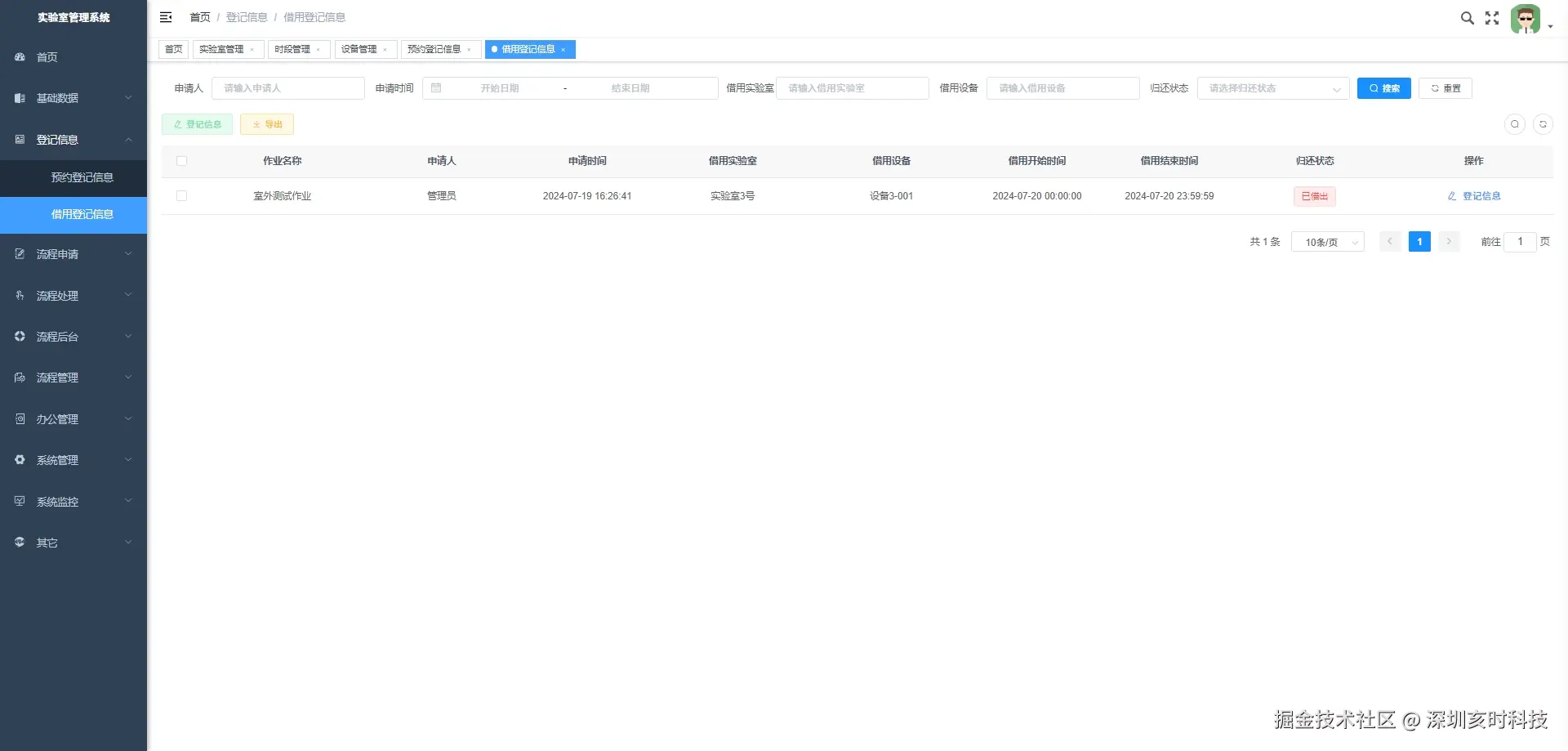This screenshot has height=751, width=1568.
Task: Click the 系统监控 monitor icon
Action: tap(20, 502)
